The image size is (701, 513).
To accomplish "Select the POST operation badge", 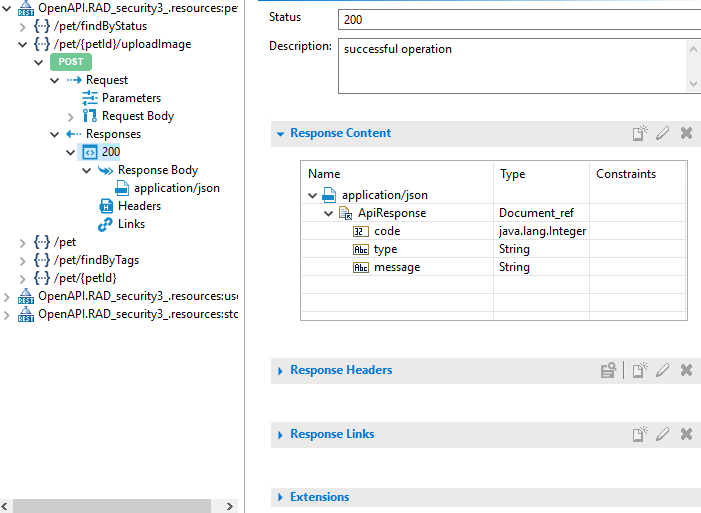I will tap(70, 62).
